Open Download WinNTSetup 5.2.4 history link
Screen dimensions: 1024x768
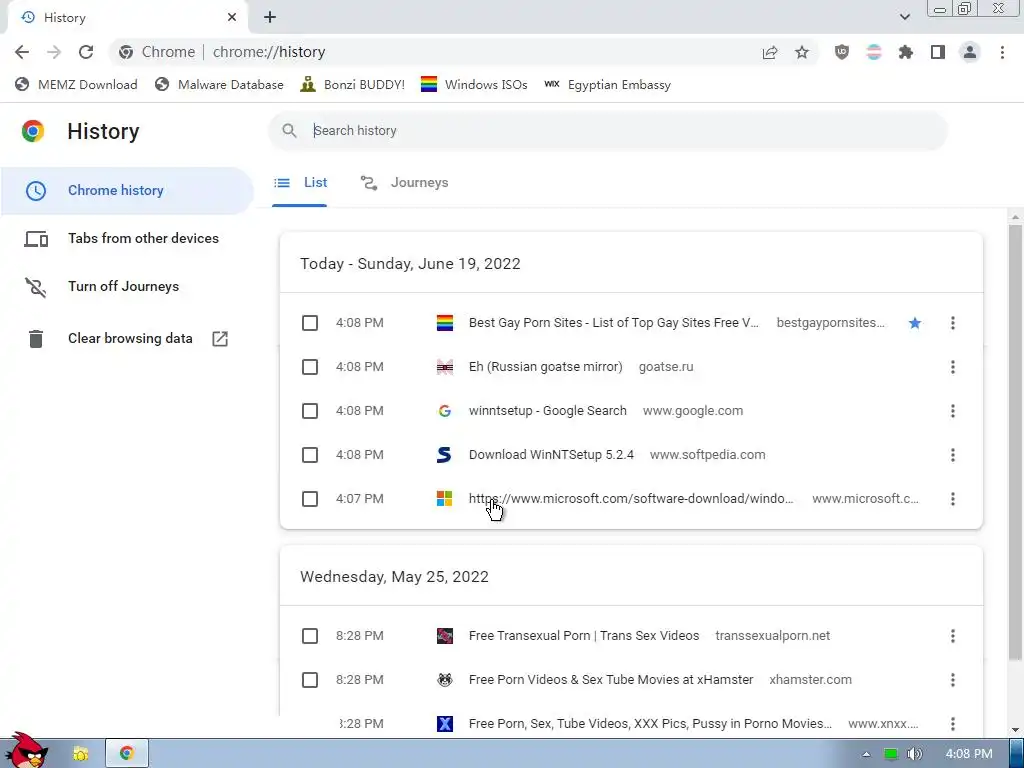(x=551, y=455)
